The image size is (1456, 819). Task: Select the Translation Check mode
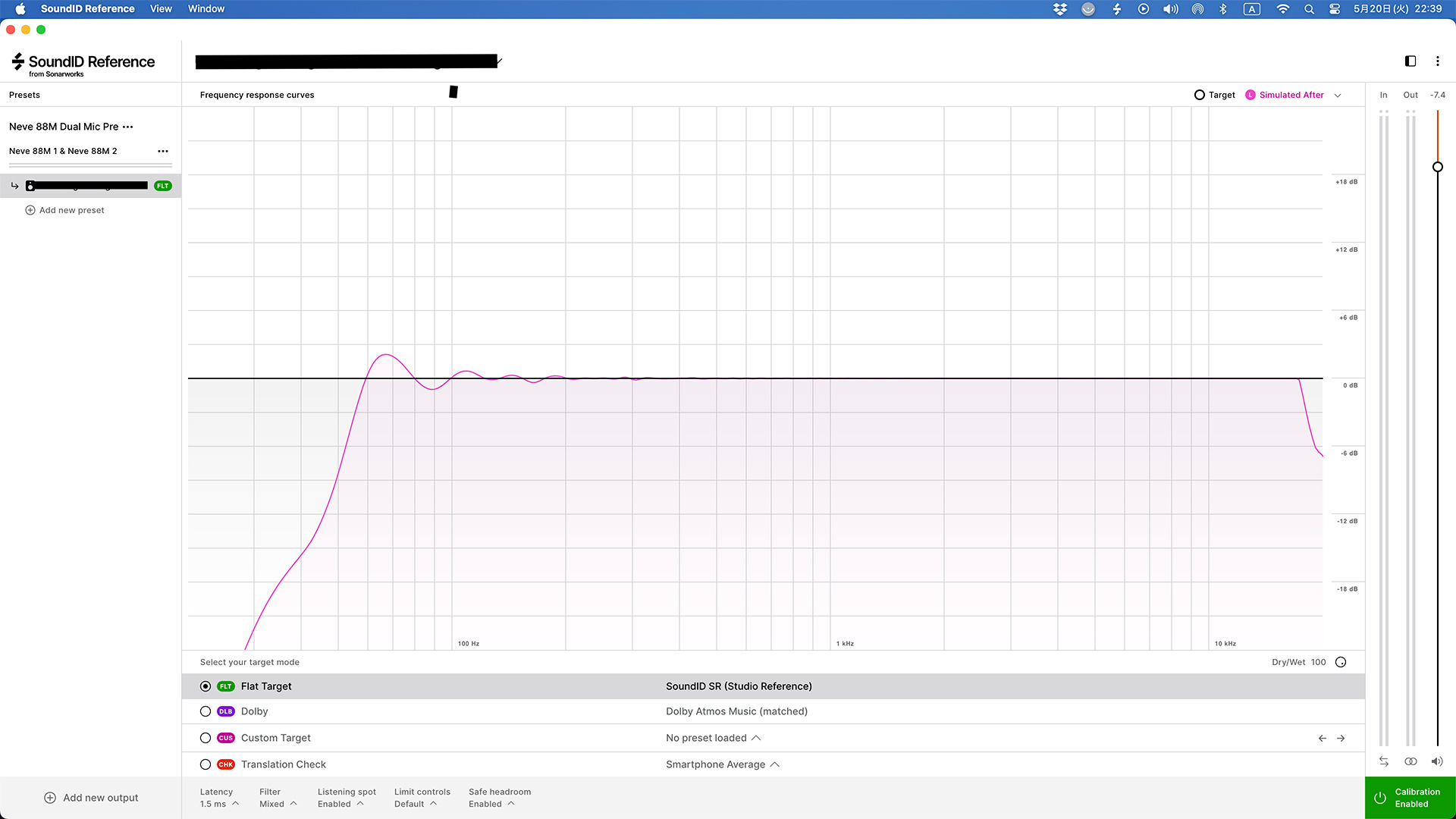tap(206, 764)
